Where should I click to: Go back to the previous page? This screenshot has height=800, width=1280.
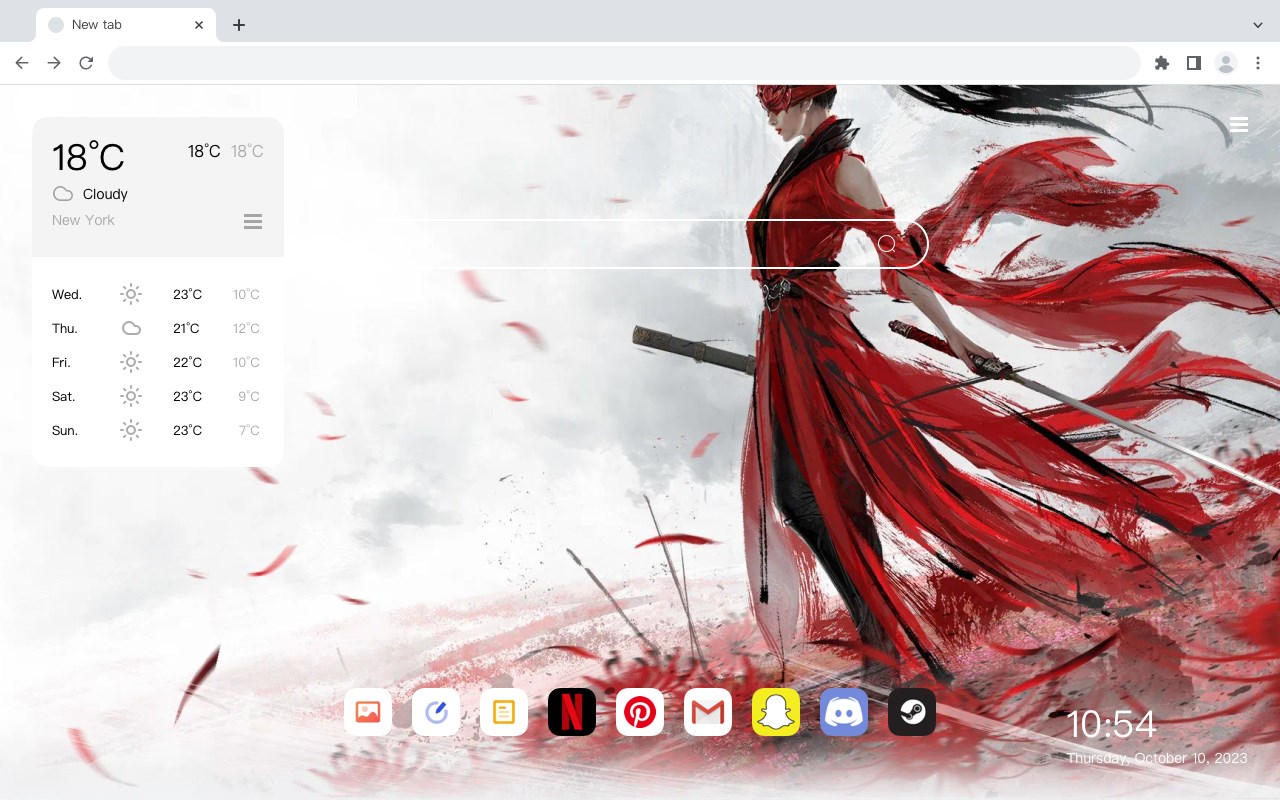22,63
